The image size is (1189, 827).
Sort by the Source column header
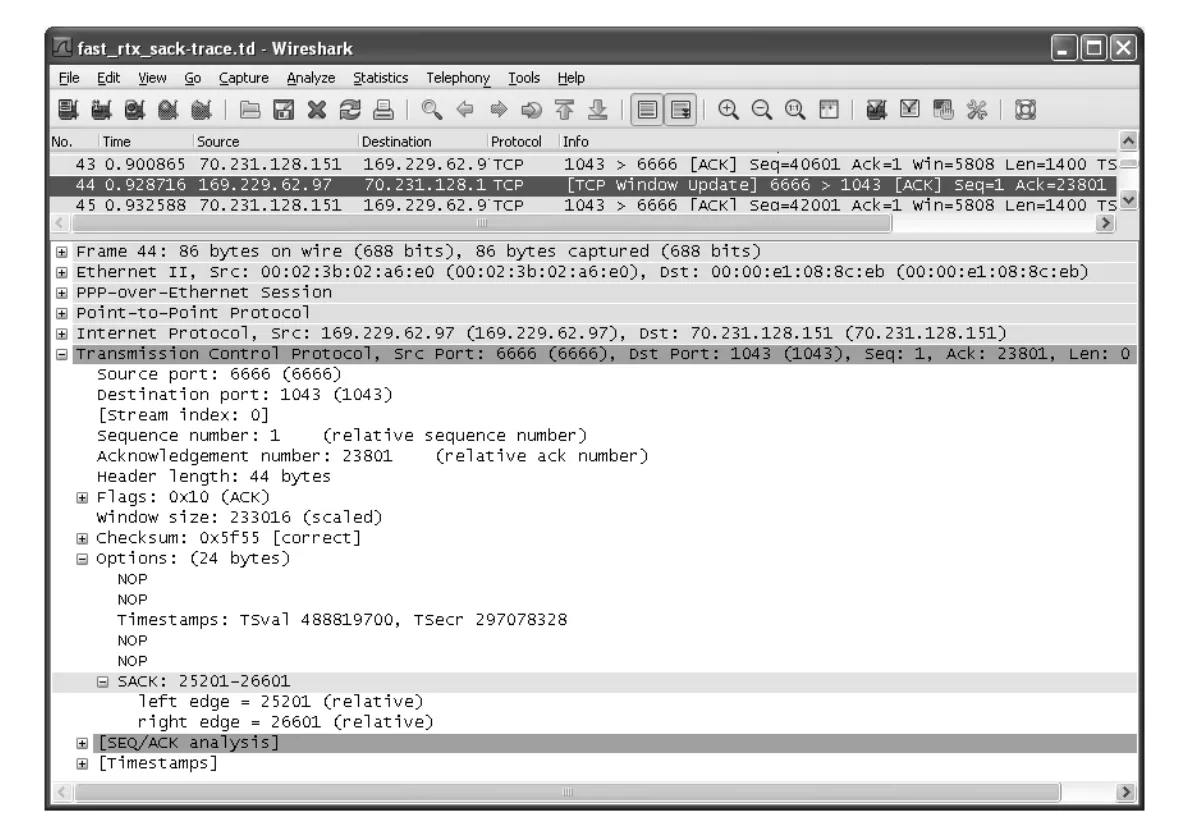(x=275, y=142)
